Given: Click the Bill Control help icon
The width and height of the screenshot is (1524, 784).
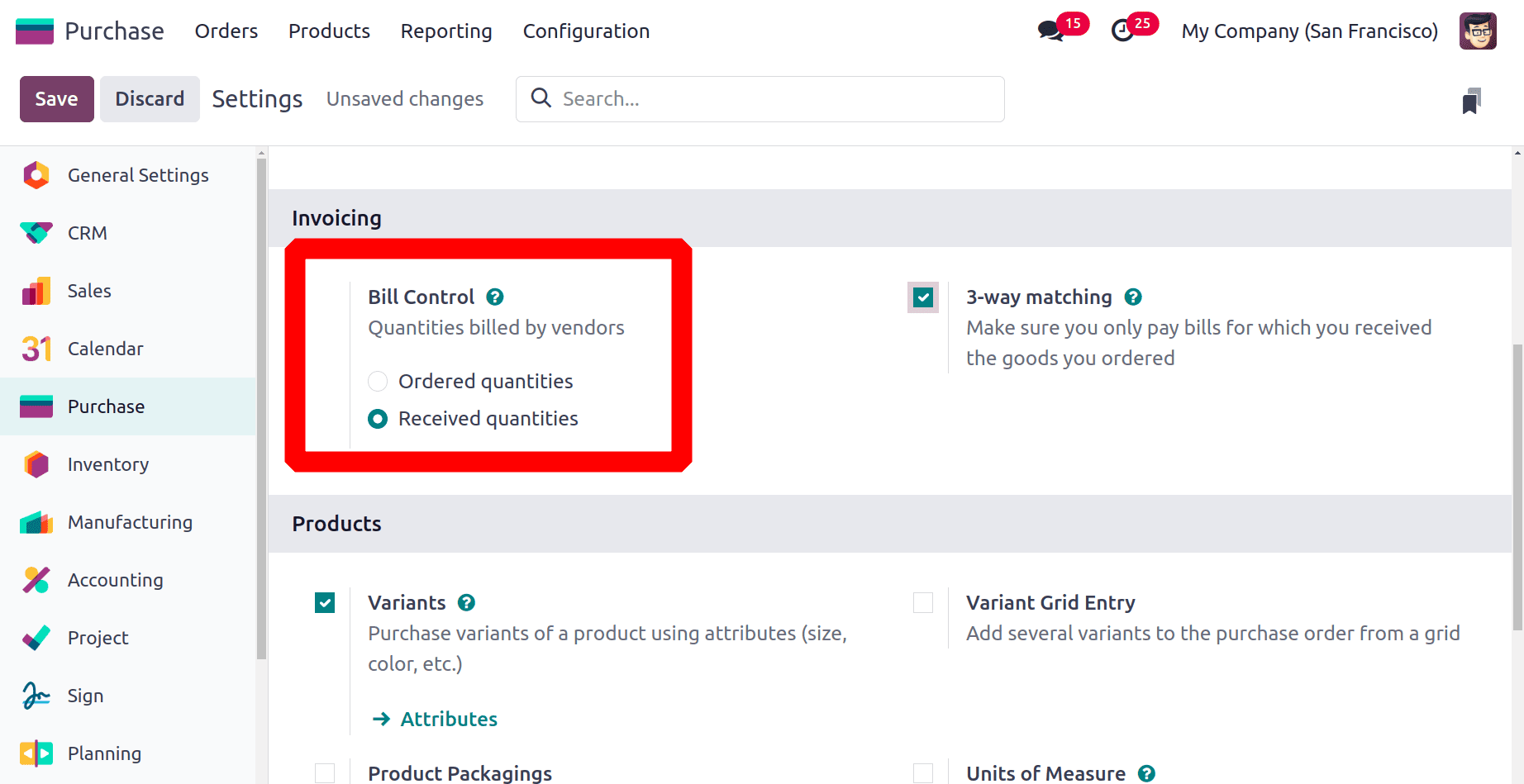Looking at the screenshot, I should click(x=495, y=297).
